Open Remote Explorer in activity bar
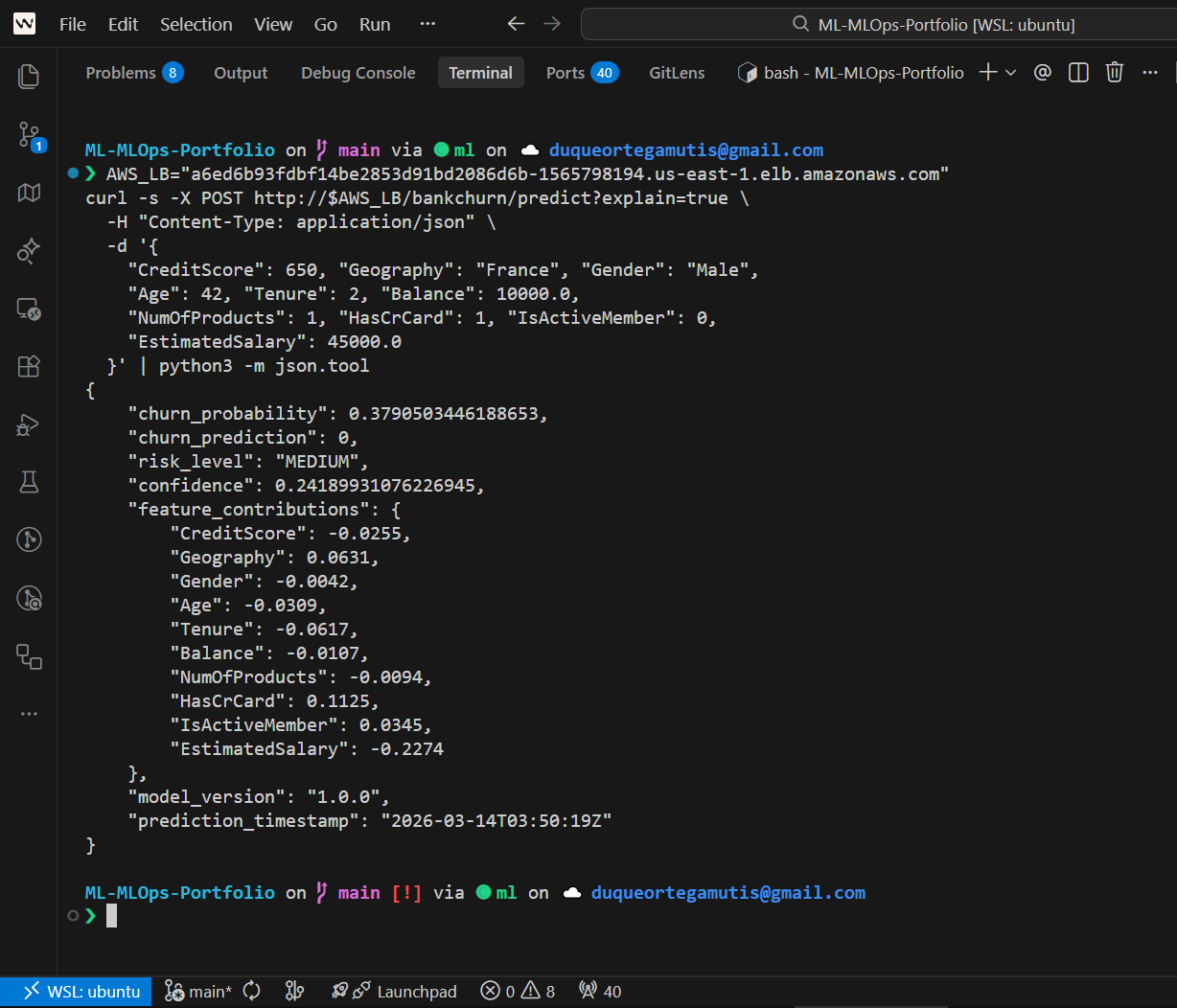1177x1008 pixels. (29, 309)
